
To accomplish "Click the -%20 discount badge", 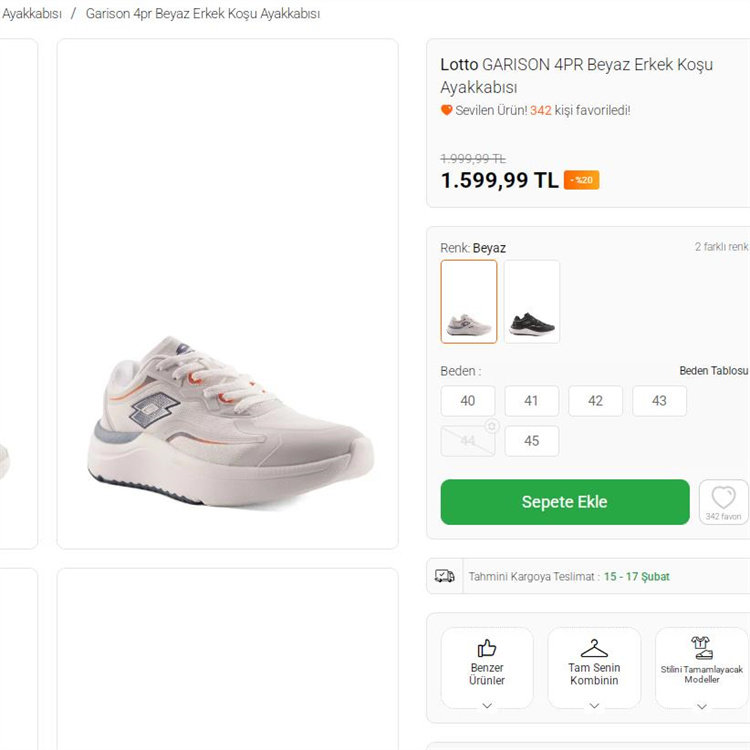I will [x=581, y=180].
